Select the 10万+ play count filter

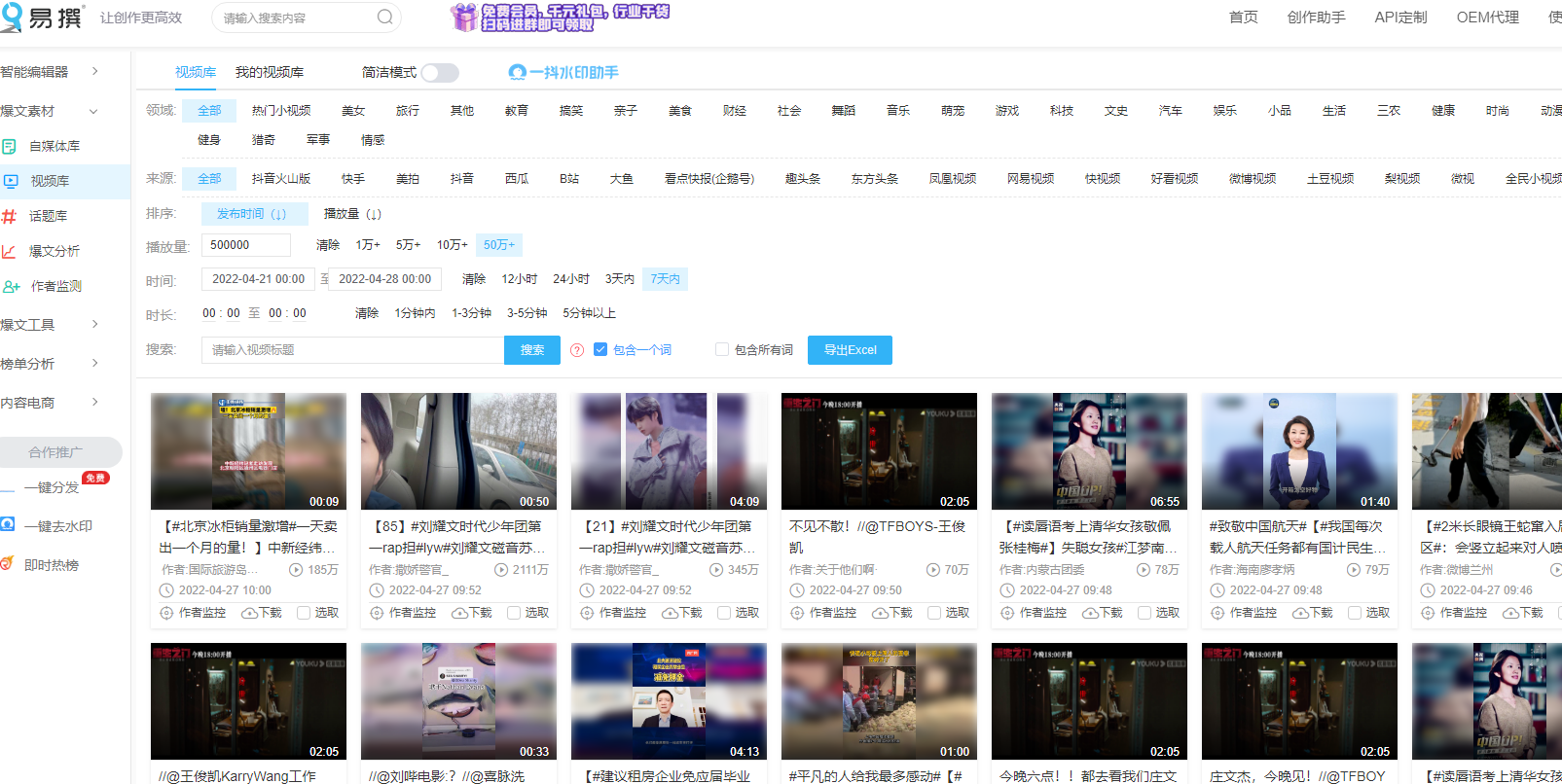[x=453, y=245]
